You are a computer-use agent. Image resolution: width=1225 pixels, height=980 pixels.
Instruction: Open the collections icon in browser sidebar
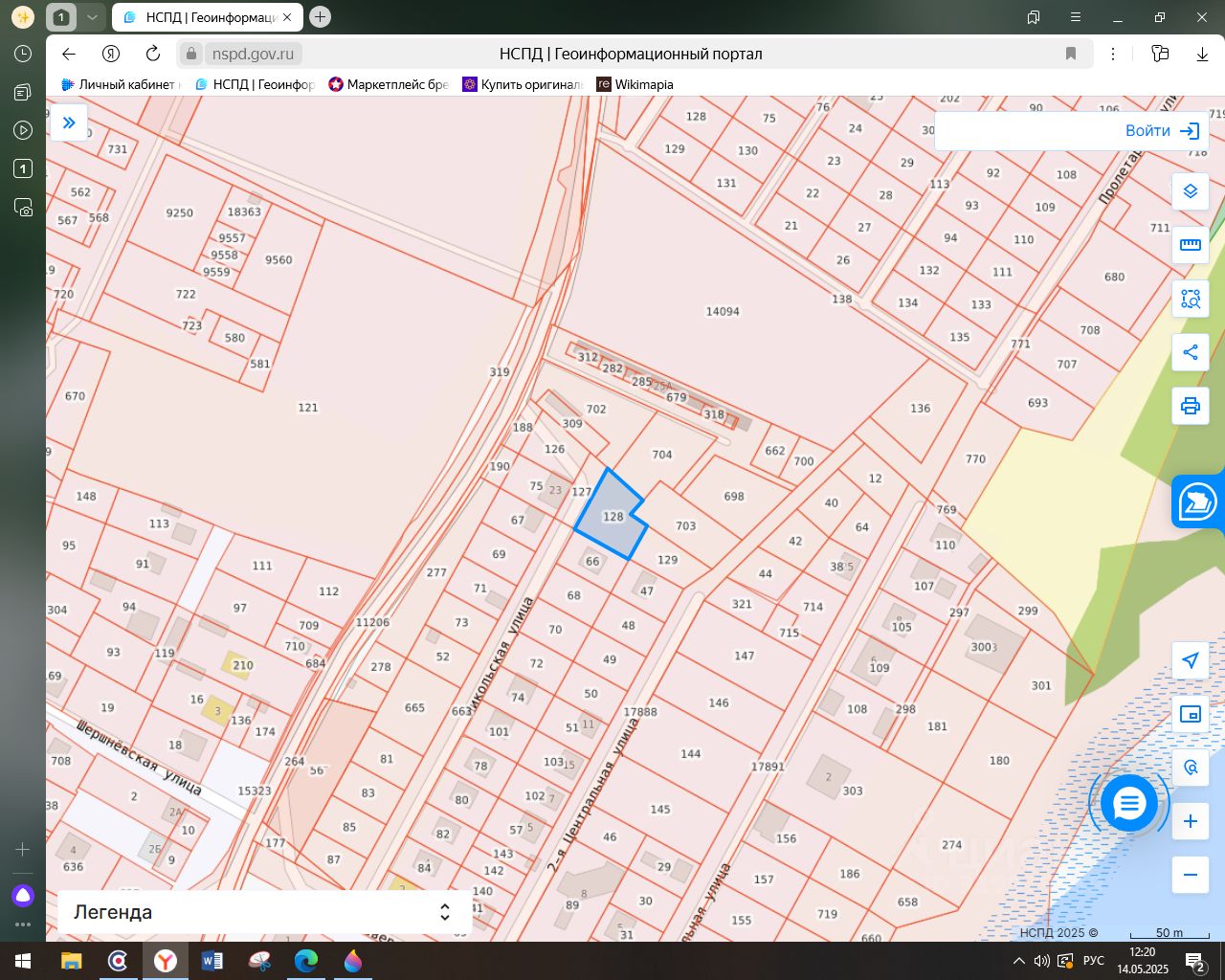click(23, 92)
